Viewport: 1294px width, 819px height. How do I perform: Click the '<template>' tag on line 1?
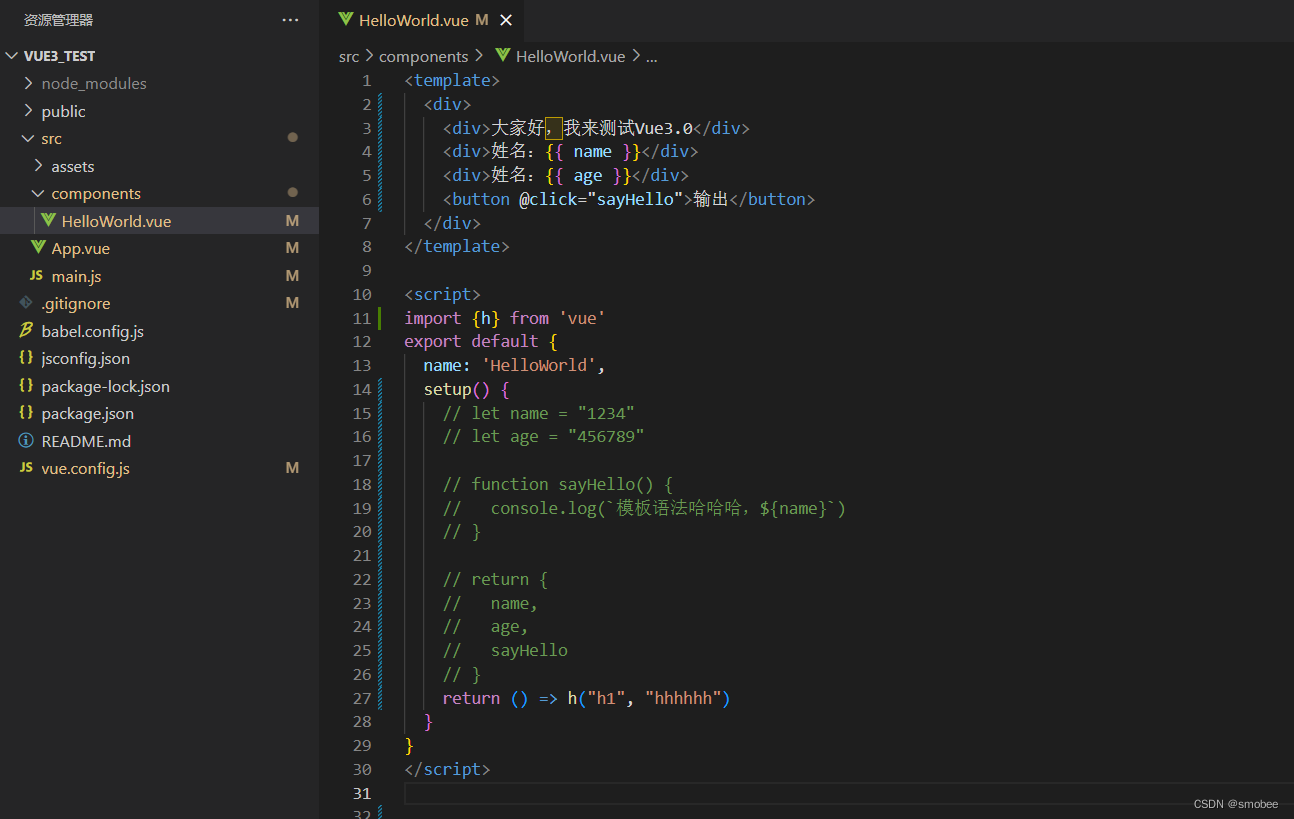452,80
